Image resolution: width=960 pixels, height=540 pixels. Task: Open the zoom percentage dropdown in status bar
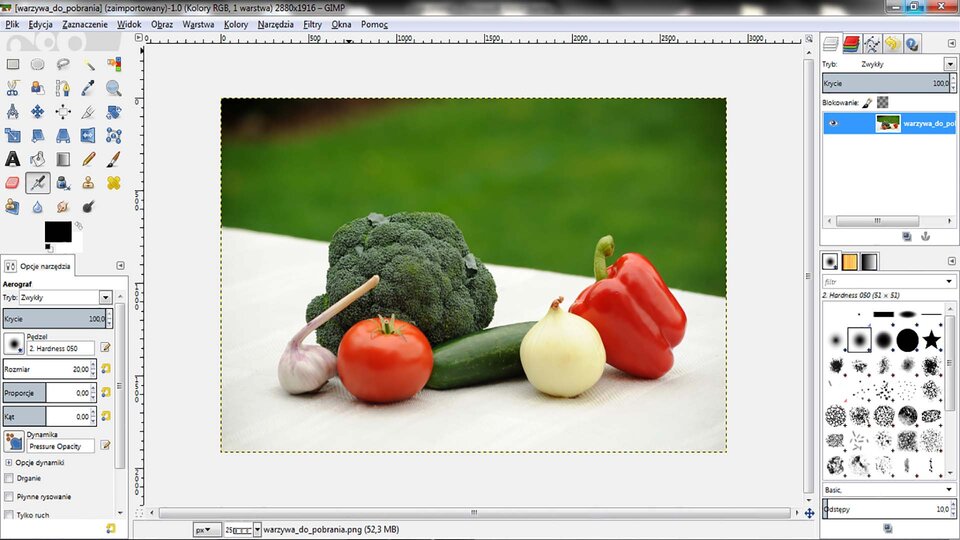[x=257, y=530]
